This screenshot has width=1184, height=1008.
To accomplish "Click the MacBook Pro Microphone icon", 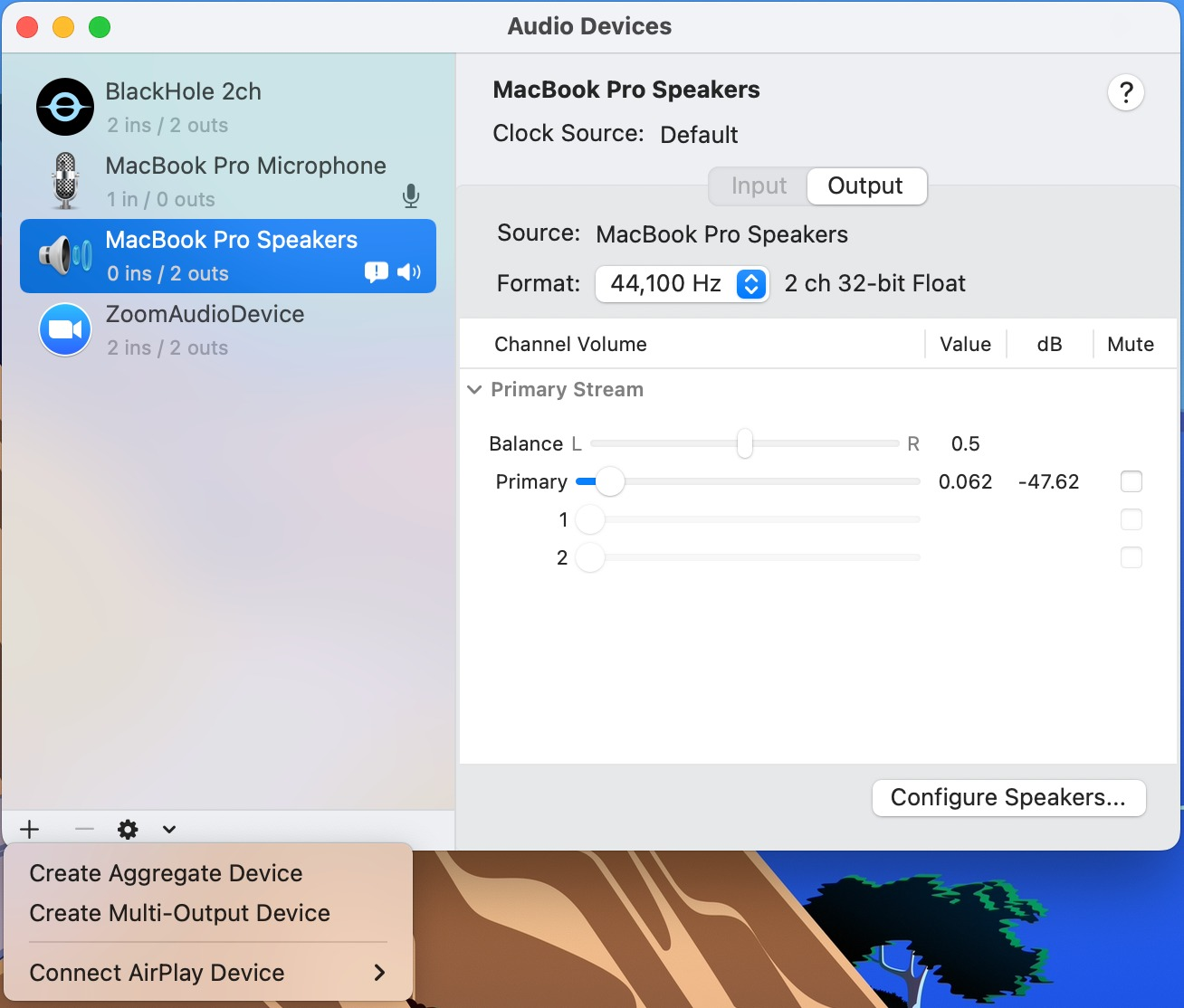I will pyautogui.click(x=65, y=181).
